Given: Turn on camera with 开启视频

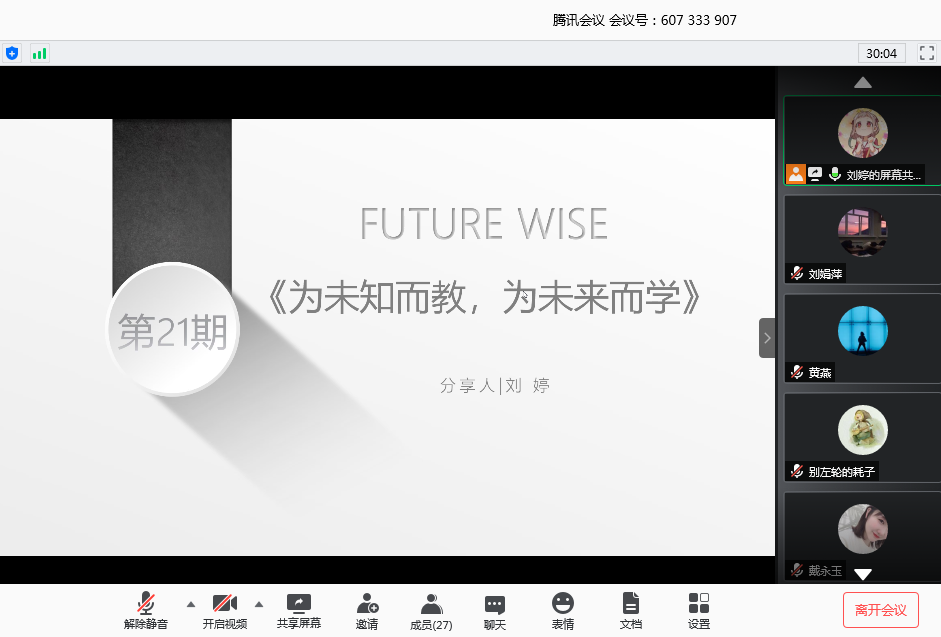Looking at the screenshot, I should point(224,610).
